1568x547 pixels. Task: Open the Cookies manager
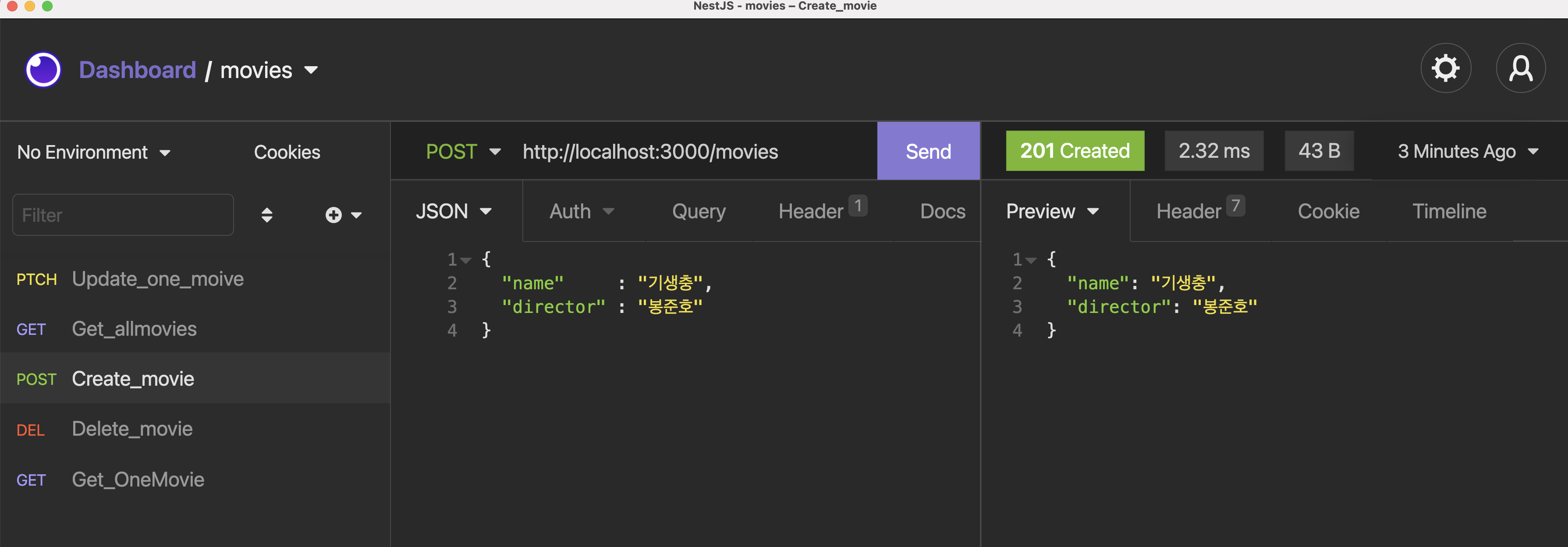pyautogui.click(x=287, y=152)
